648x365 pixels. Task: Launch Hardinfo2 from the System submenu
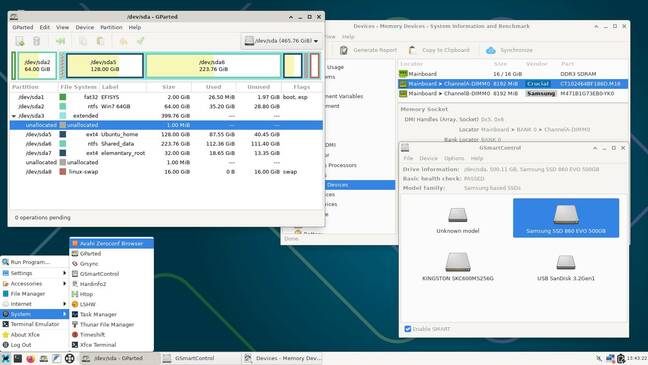point(112,284)
